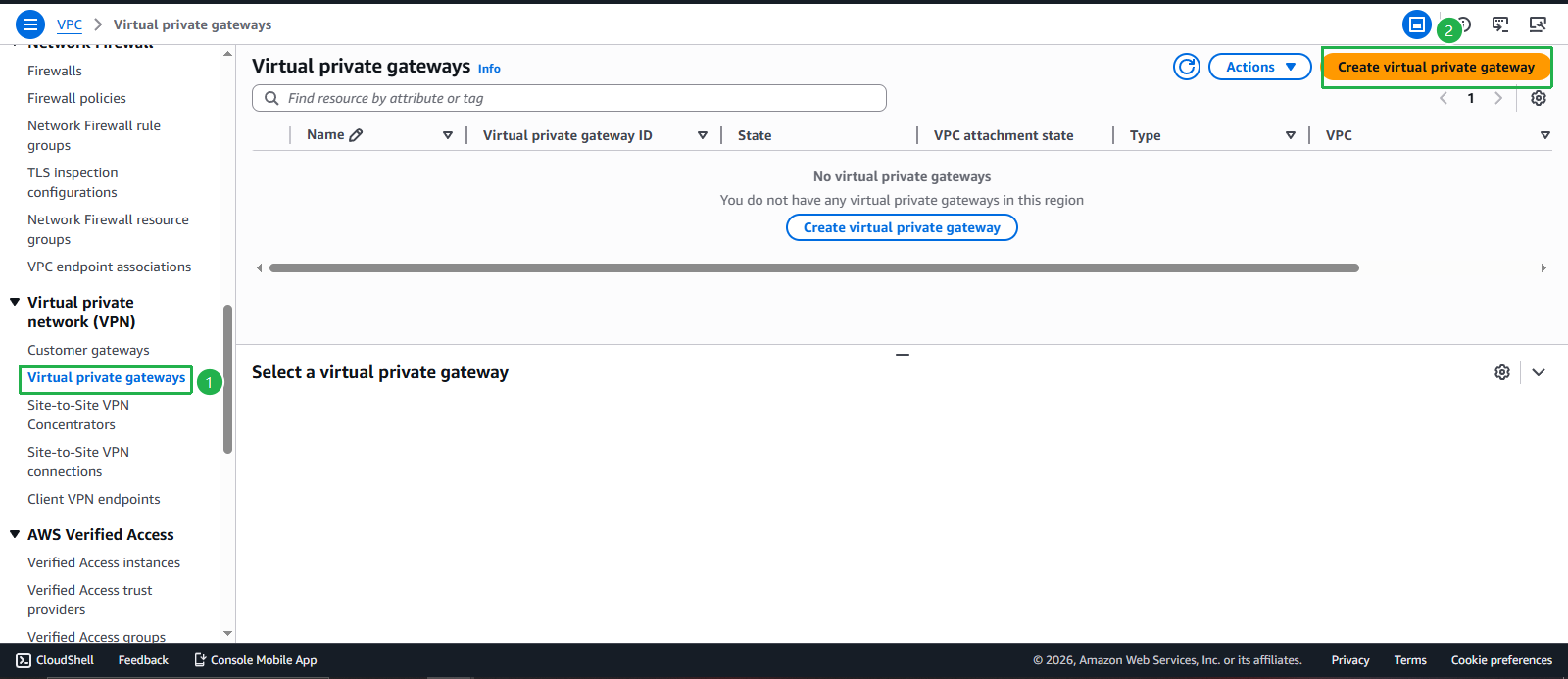Screen dimensions: 1568x679
Task: Open TLS inspection configurations
Action: coord(73,182)
